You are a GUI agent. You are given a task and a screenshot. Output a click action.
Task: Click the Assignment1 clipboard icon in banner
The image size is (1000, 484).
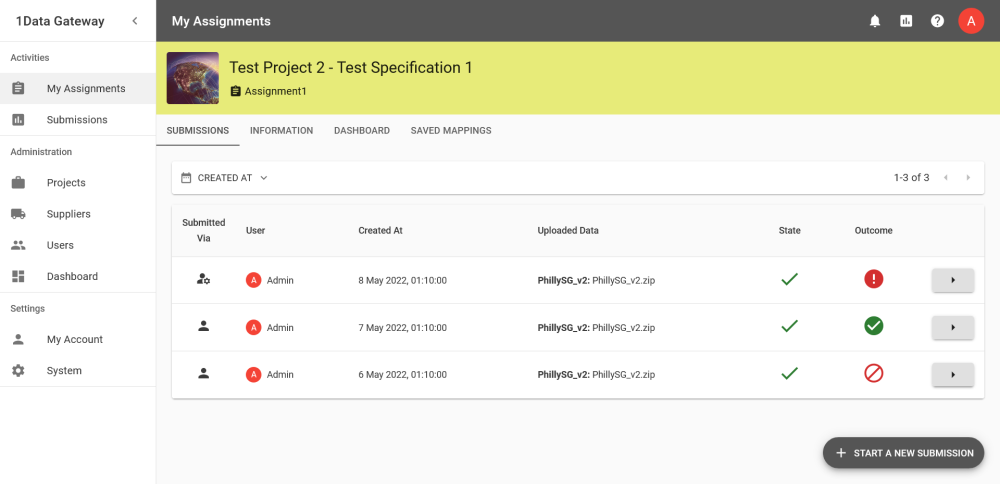tap(235, 91)
